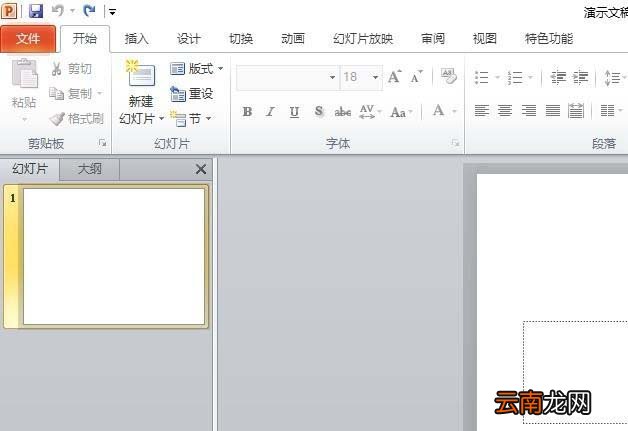628x431 pixels.
Task: Click the Redo arrow icon
Action: point(89,11)
